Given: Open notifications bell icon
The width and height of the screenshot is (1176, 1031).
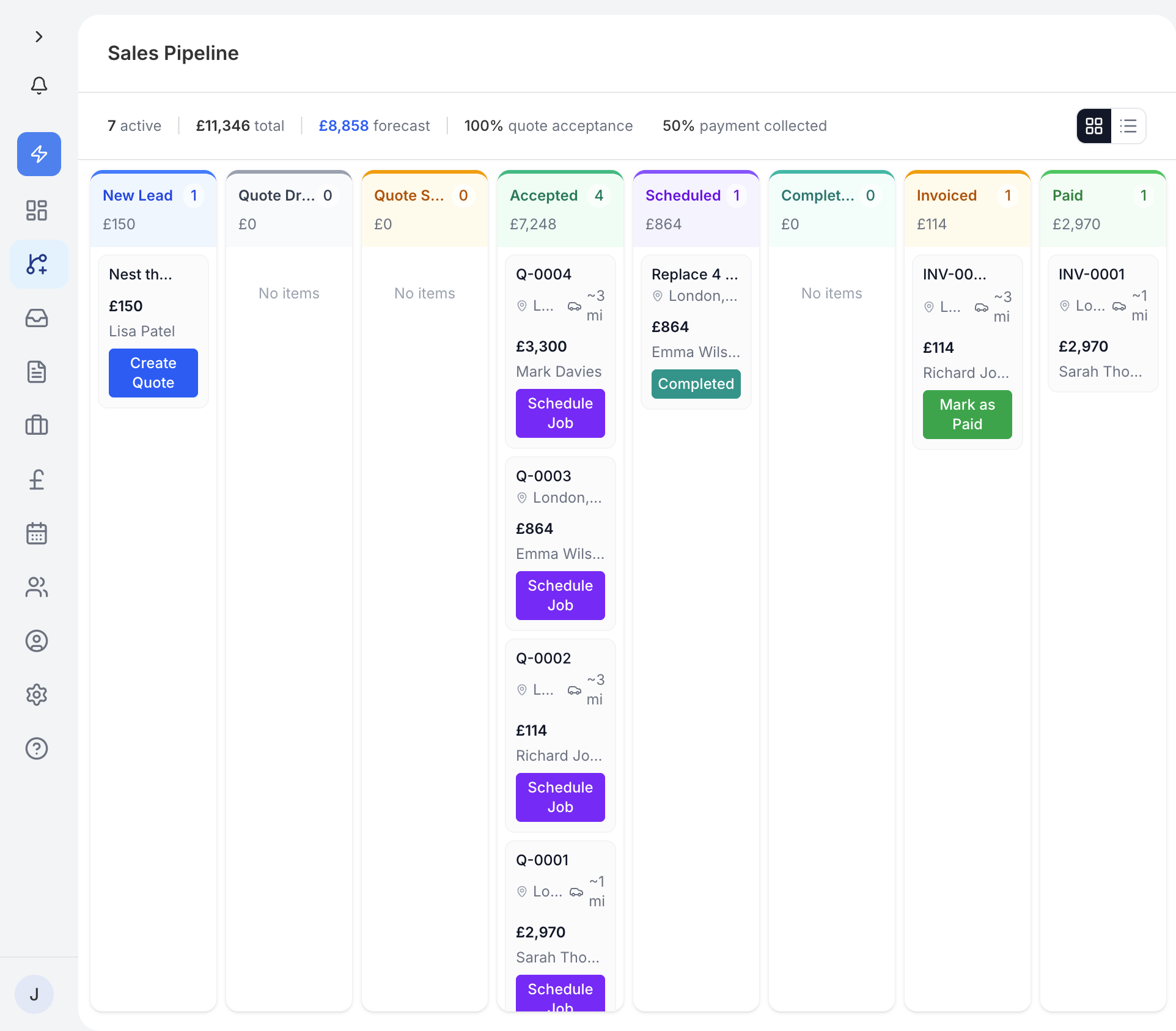Looking at the screenshot, I should [x=39, y=86].
